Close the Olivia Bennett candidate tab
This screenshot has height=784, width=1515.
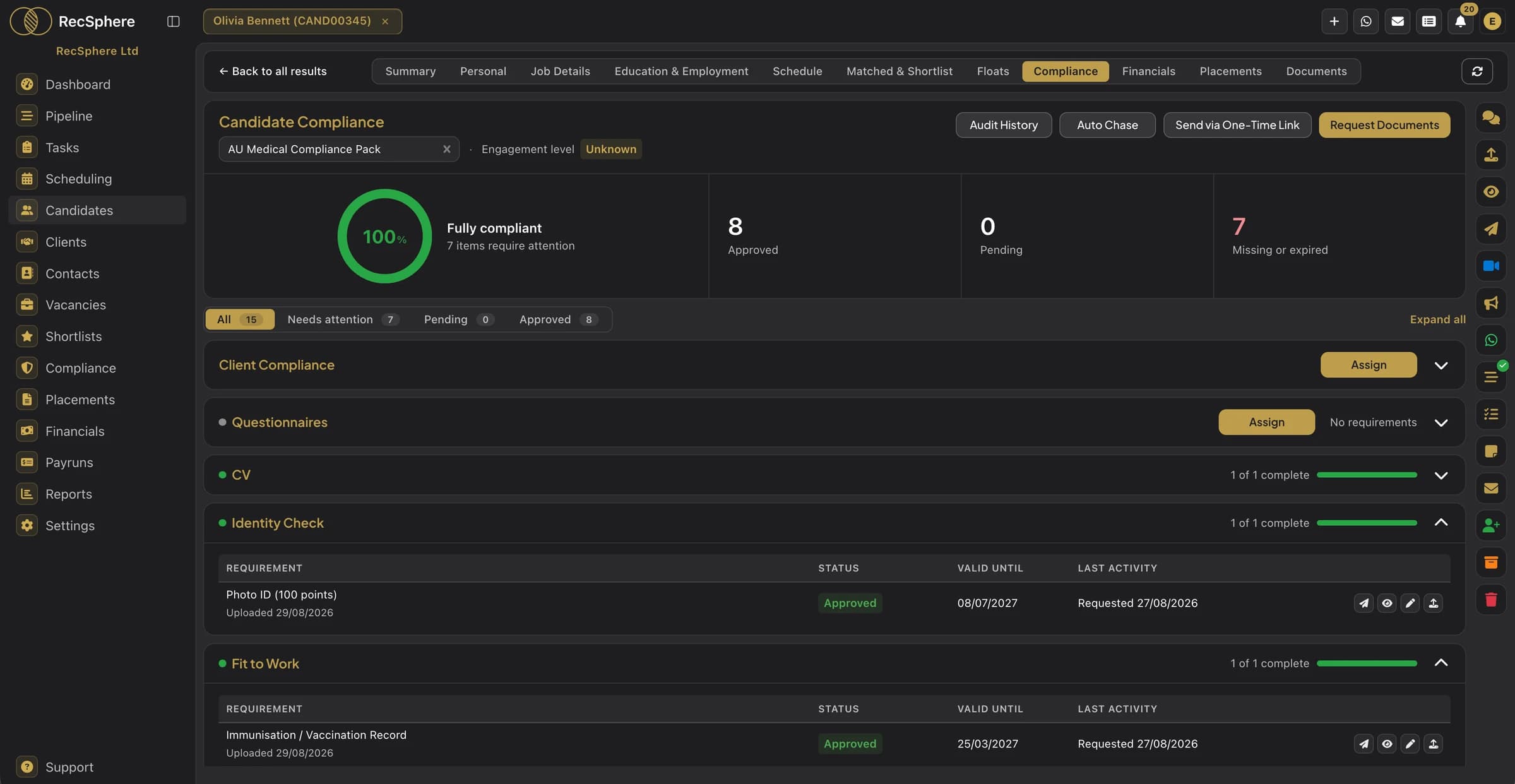tap(385, 21)
